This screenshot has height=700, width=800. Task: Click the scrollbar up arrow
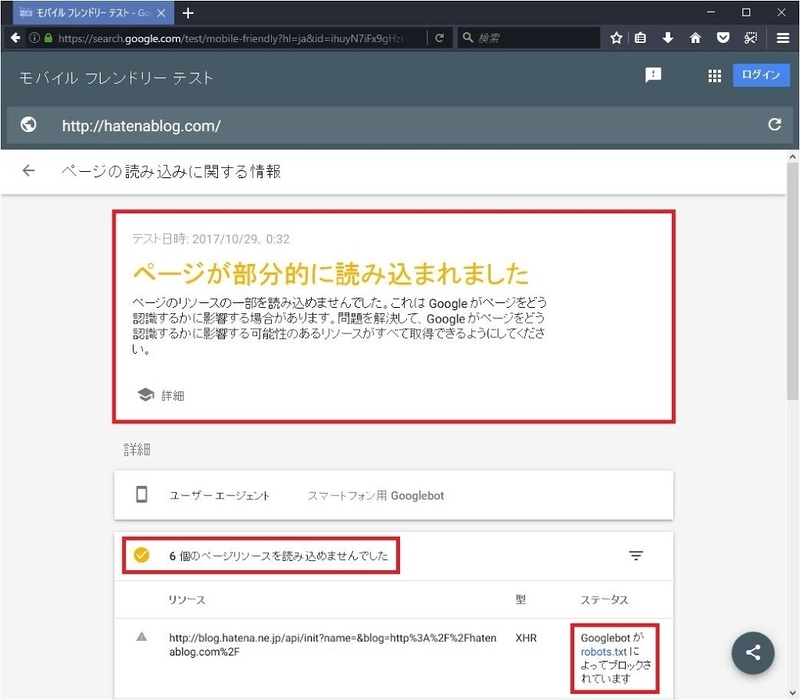pos(792,157)
